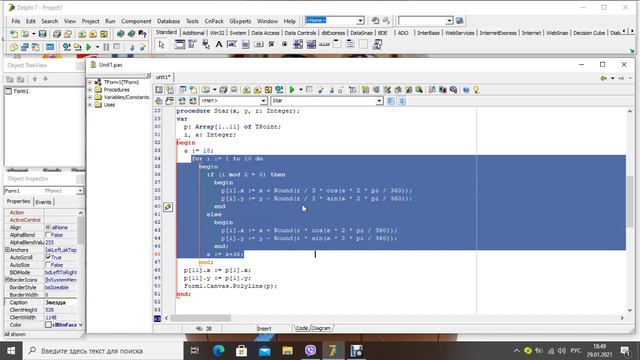Viewport: 640px width, 360px height.
Task: Click the BorderStyle value bsSizeable
Action: point(60,287)
